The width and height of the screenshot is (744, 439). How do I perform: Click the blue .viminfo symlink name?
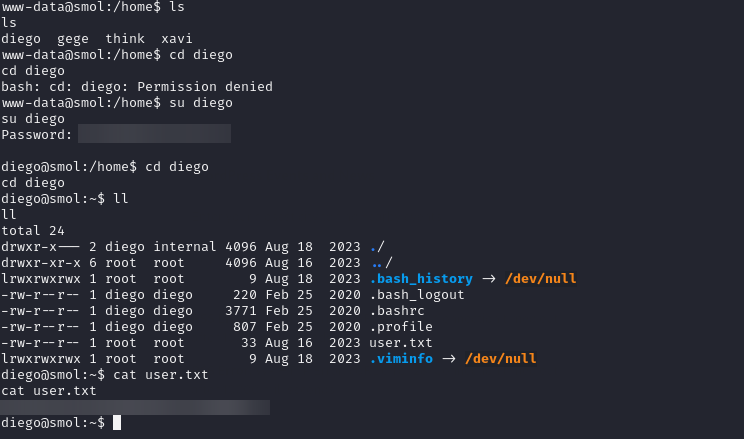401,358
